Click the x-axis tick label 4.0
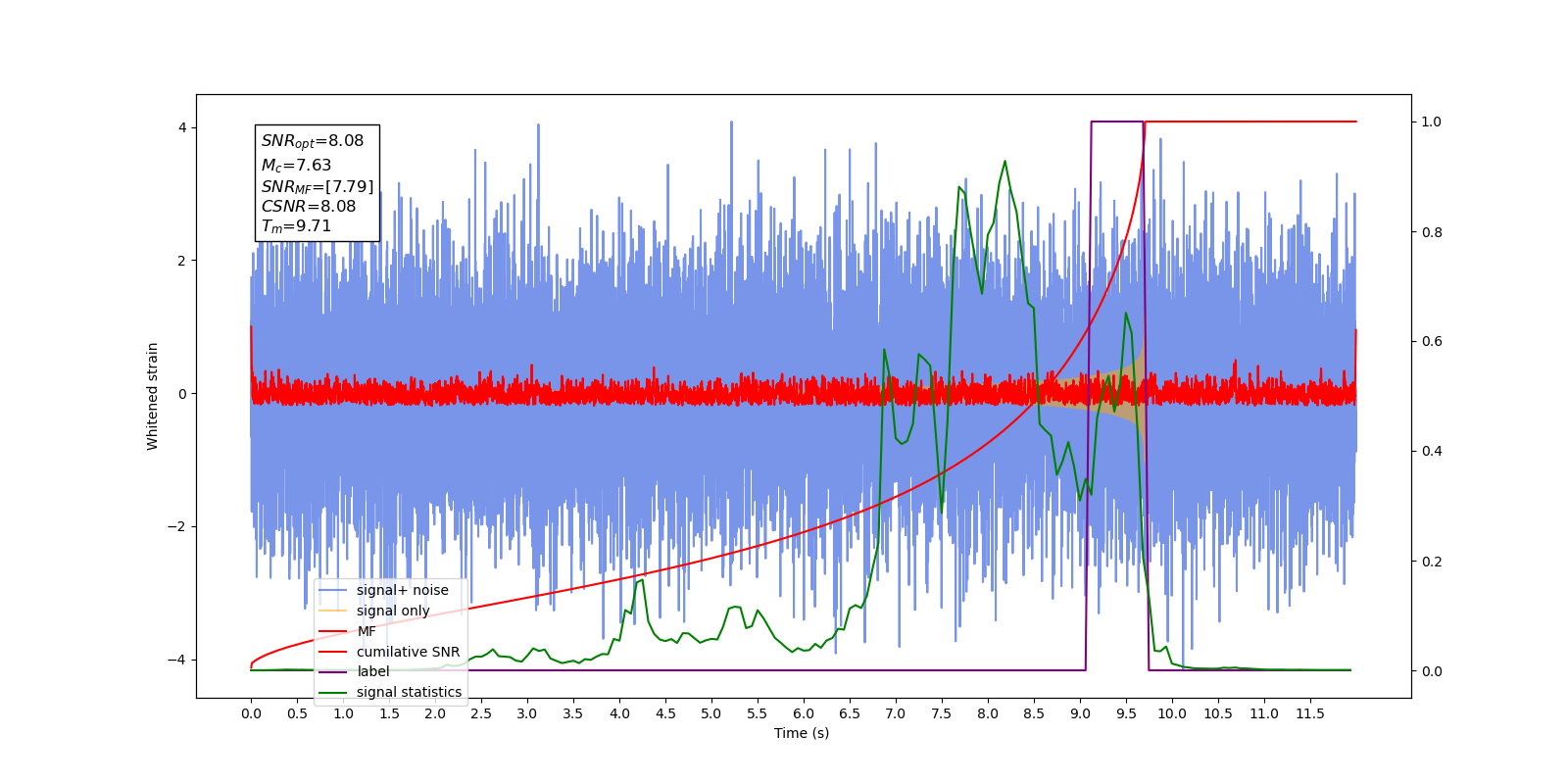 tap(619, 713)
